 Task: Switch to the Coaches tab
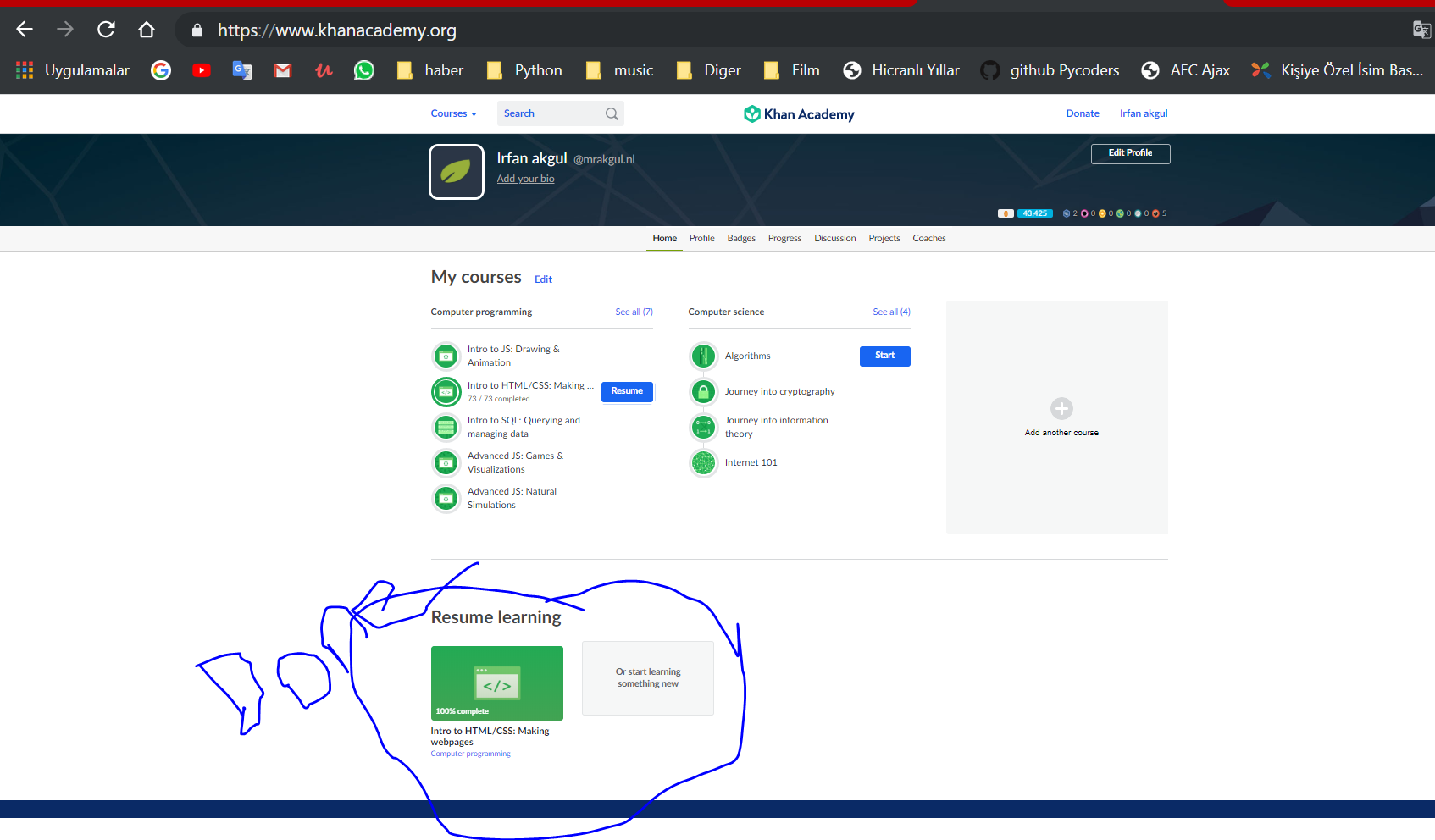tap(929, 238)
